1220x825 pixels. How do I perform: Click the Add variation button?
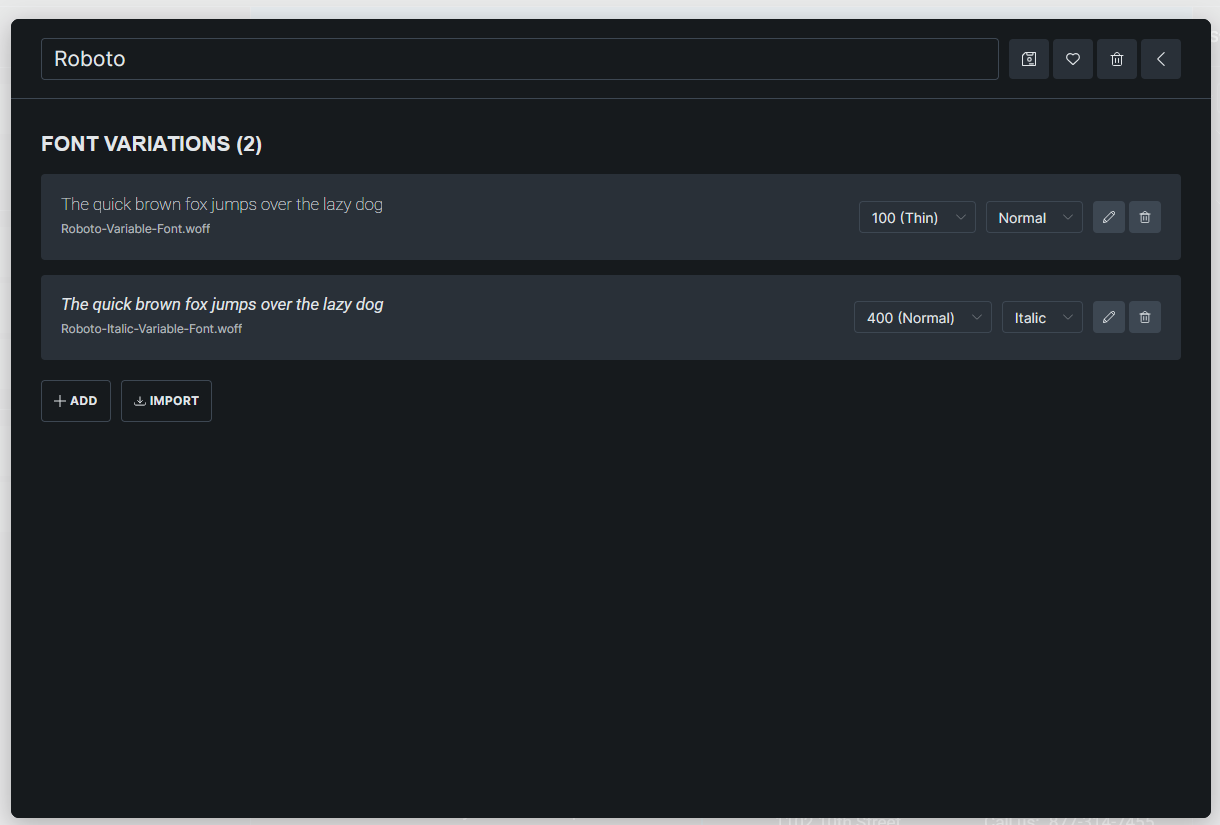coord(76,401)
